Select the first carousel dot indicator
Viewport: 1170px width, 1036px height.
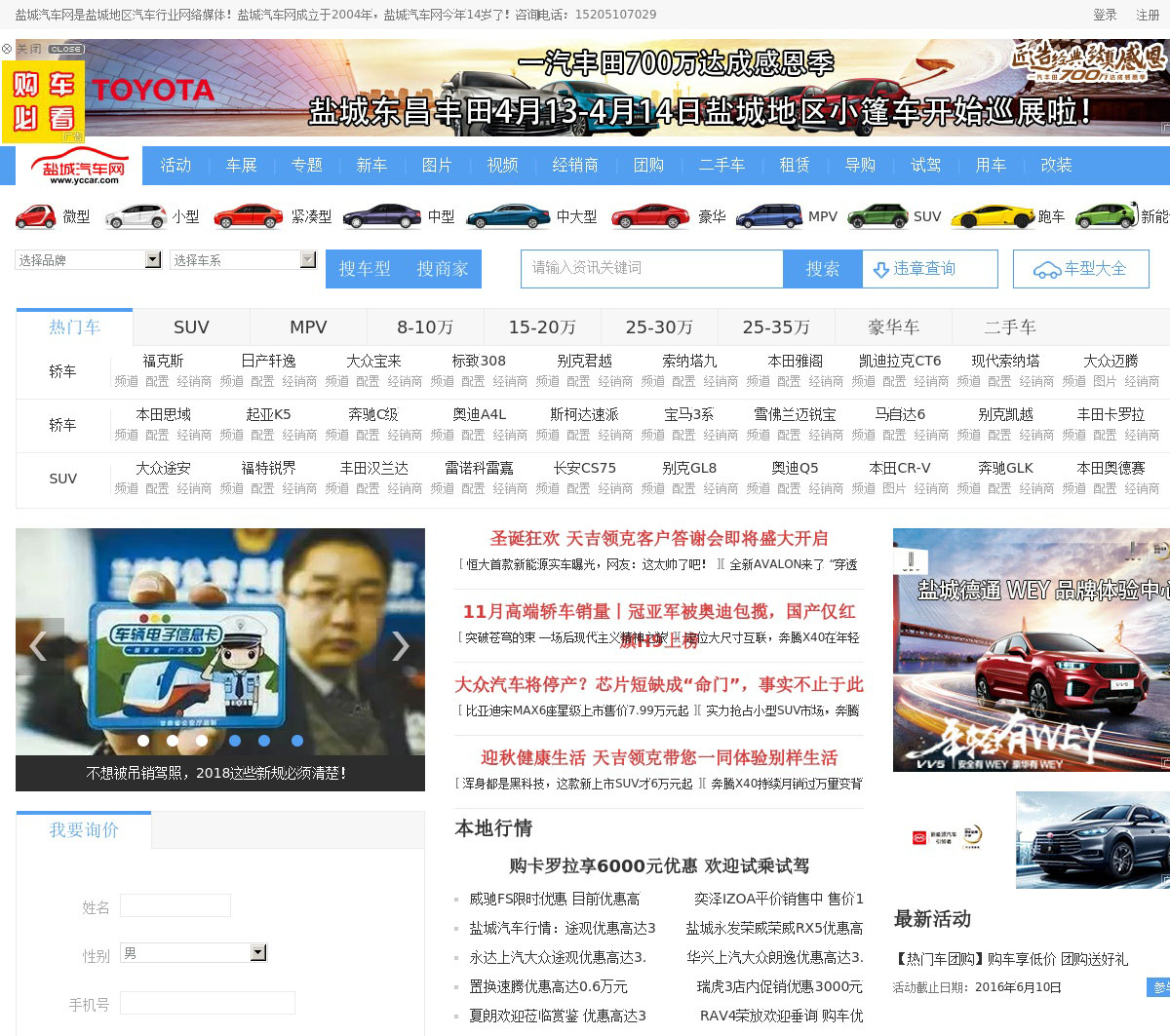pyautogui.click(x=143, y=741)
